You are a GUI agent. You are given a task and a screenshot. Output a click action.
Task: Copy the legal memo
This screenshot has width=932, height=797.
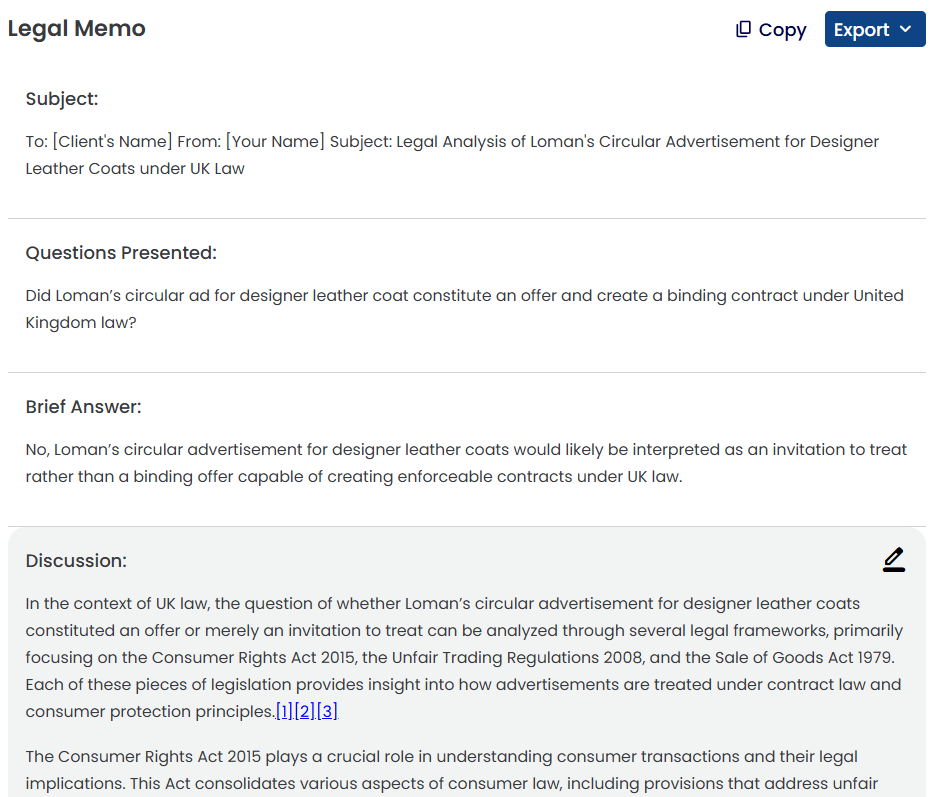(x=771, y=29)
